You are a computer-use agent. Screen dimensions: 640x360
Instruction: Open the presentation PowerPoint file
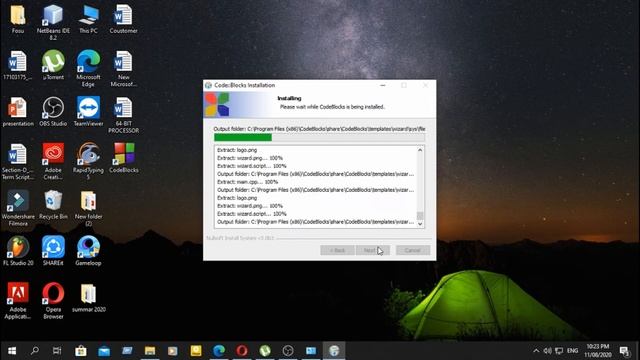click(18, 112)
